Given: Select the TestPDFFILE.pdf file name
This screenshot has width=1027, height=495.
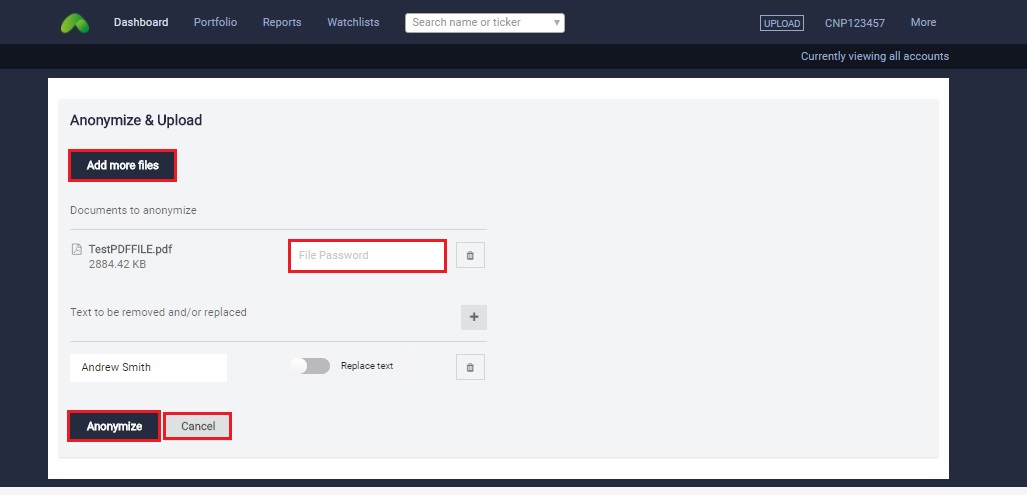Looking at the screenshot, I should click(130, 249).
